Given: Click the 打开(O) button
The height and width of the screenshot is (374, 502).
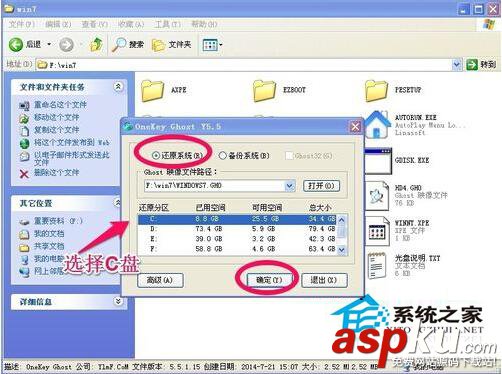Looking at the screenshot, I should coord(321,186).
